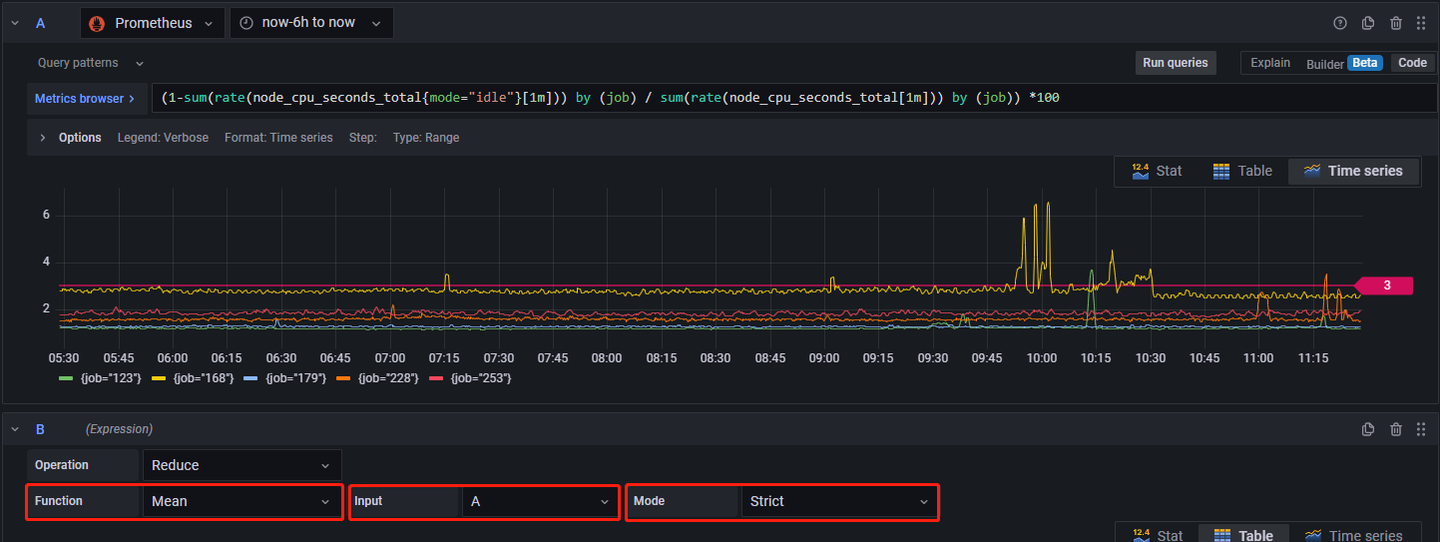Duplicate query A with copy icon
Screen dimensions: 1440x542
click(x=1368, y=23)
